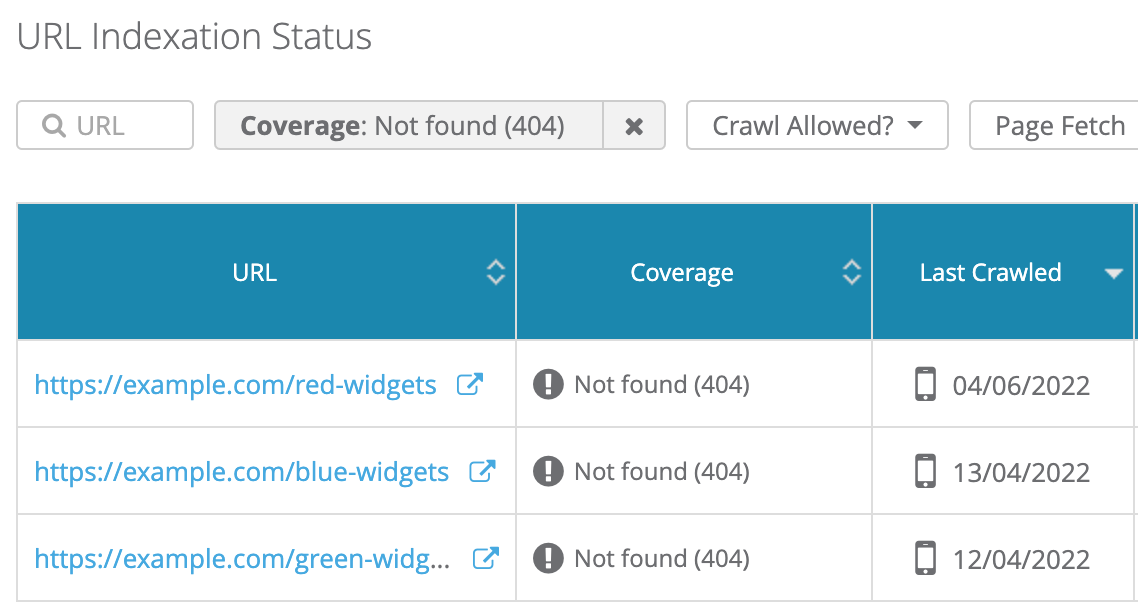Open the truncated green-widgets URL link
This screenshot has width=1138, height=610.
(242, 559)
